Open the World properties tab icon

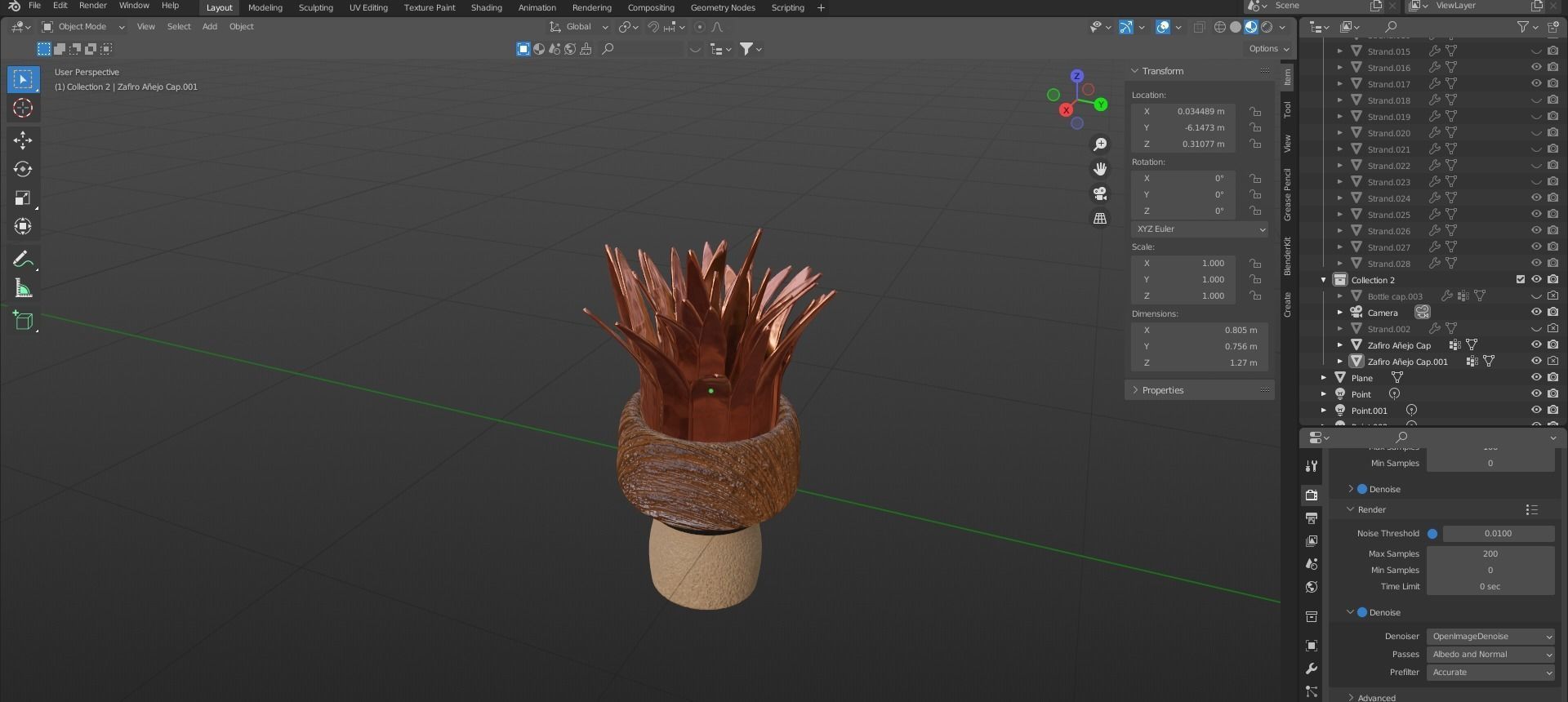coord(1312,586)
